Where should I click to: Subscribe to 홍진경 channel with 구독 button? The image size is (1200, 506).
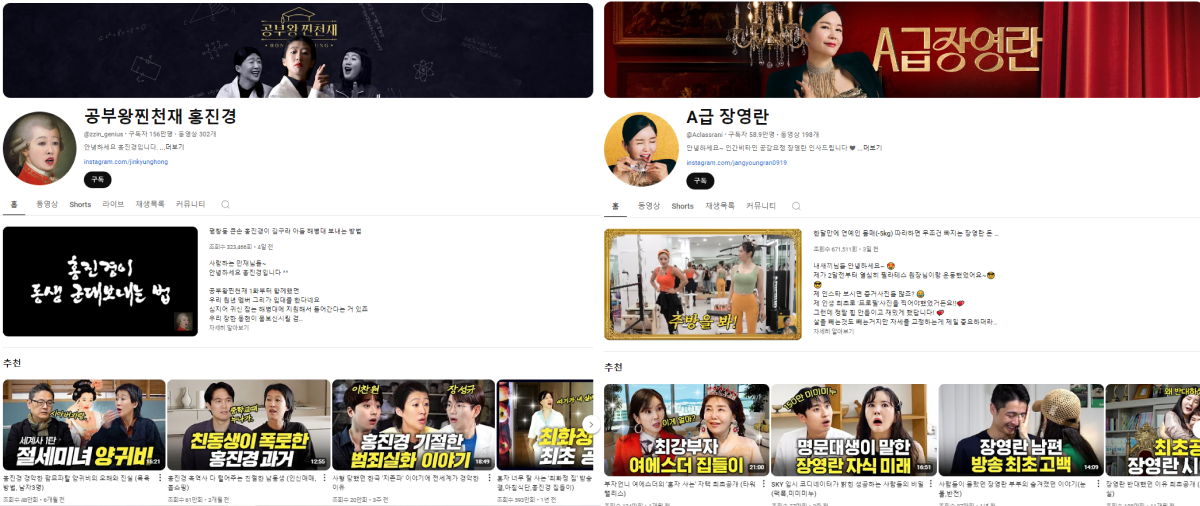click(x=98, y=180)
